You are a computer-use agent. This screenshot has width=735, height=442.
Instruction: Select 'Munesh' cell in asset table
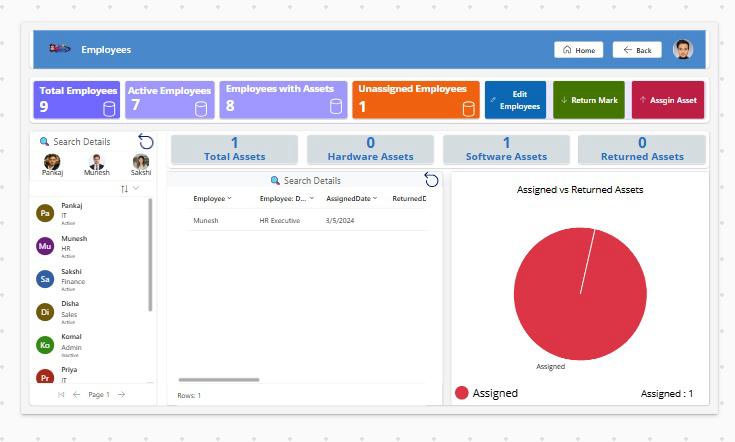pyautogui.click(x=206, y=220)
